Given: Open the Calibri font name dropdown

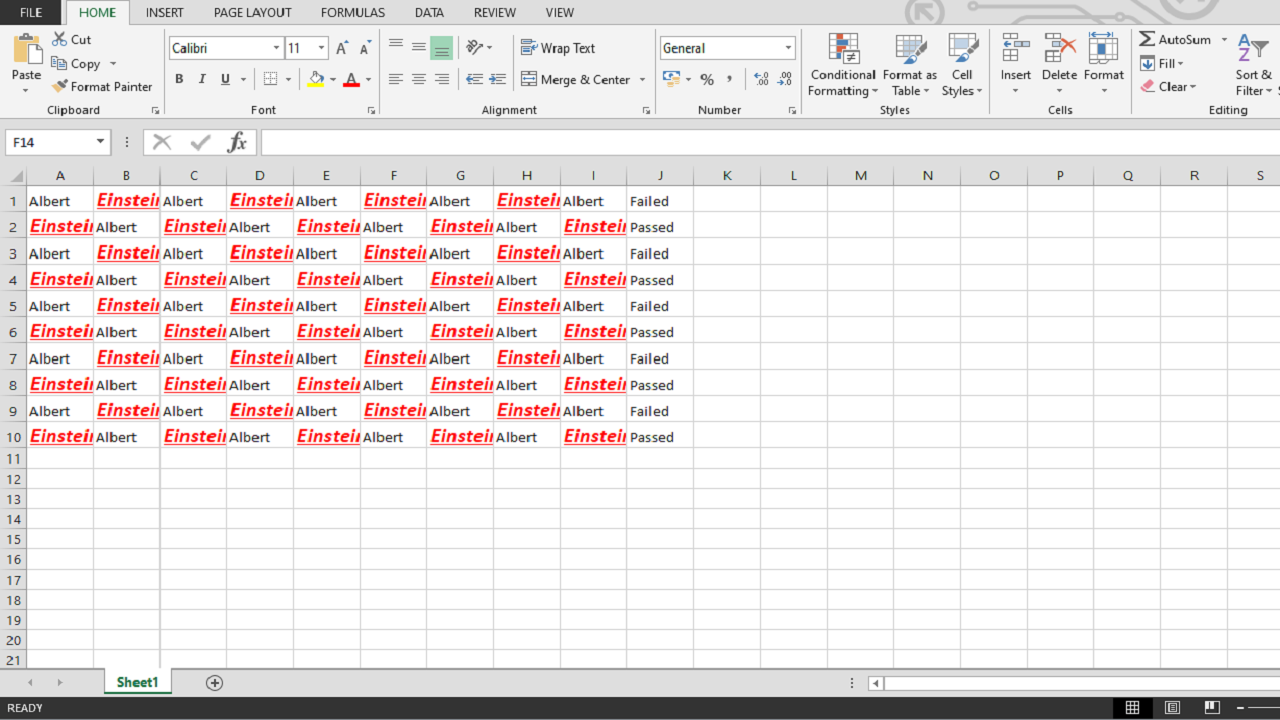Looking at the screenshot, I should point(276,48).
